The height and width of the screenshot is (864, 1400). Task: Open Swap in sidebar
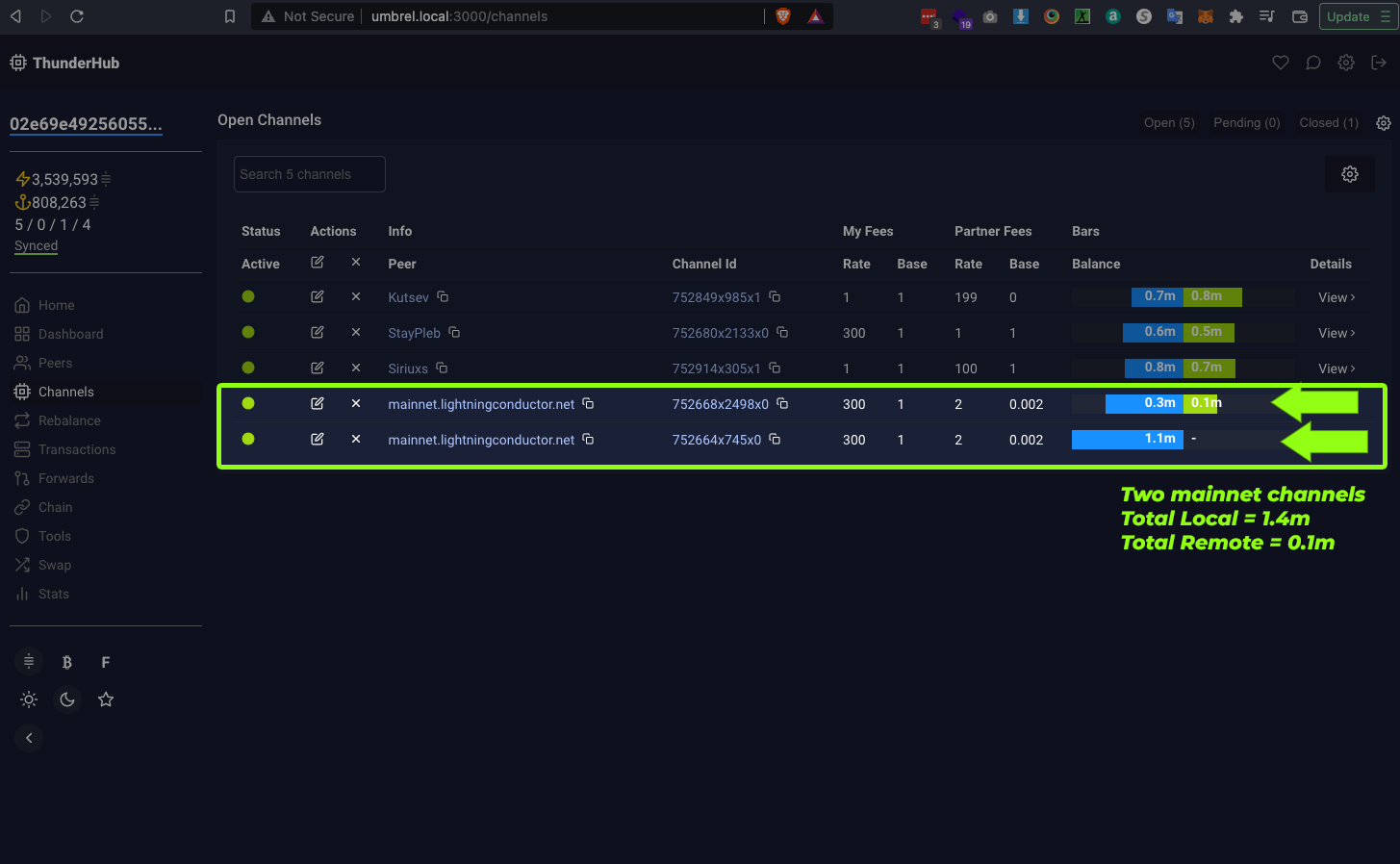[42, 565]
